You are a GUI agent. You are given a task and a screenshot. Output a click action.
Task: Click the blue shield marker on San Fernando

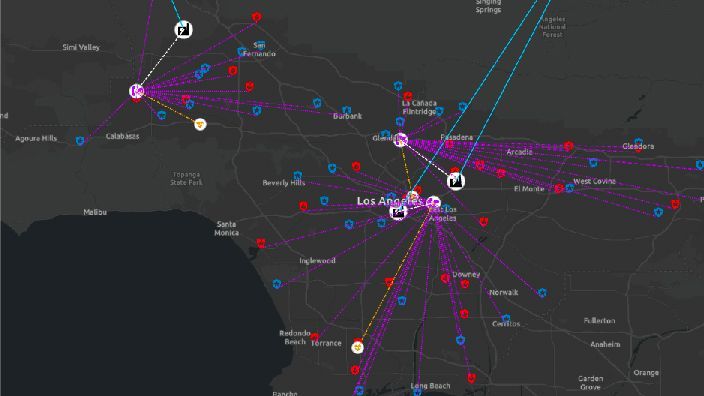(x=260, y=45)
